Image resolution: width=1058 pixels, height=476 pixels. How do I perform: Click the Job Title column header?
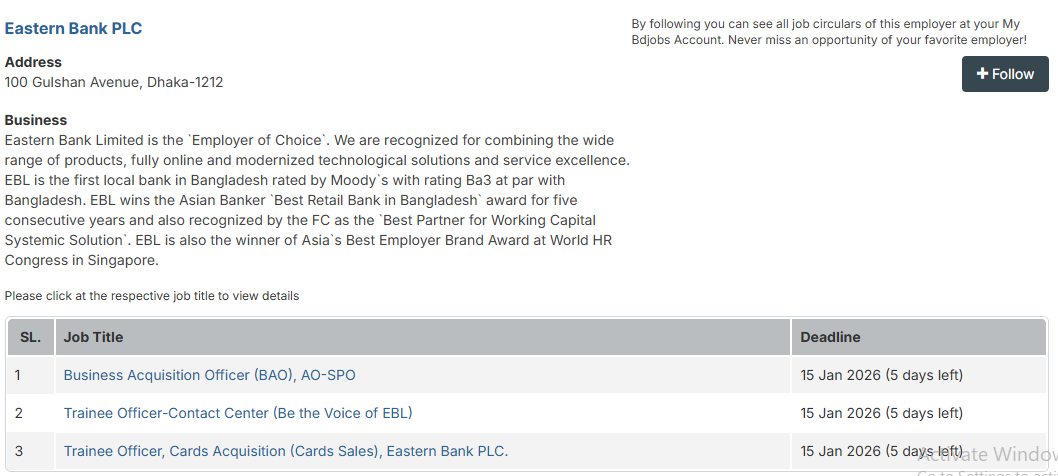coord(93,337)
